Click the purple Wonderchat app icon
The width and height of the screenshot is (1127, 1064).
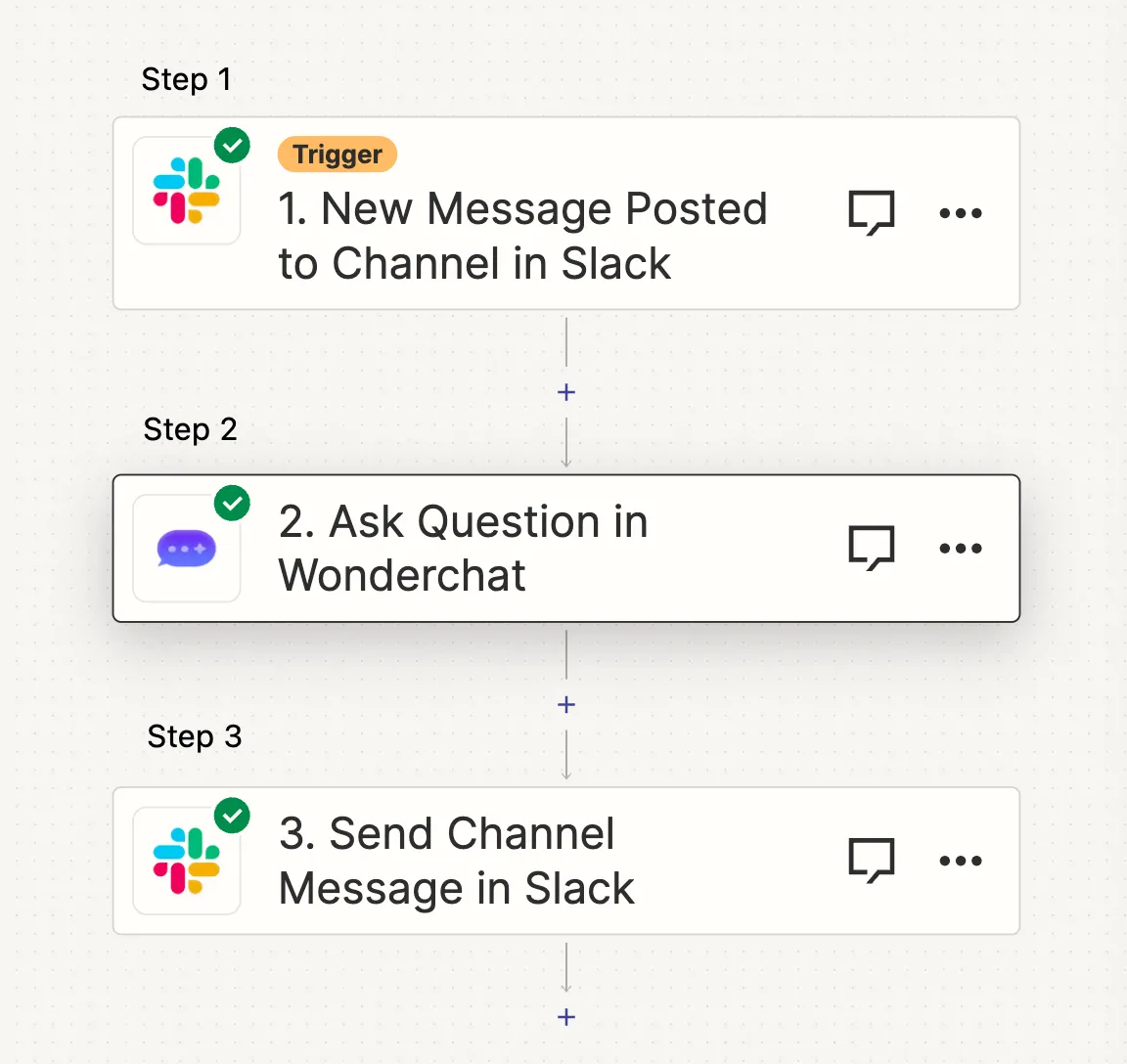(x=187, y=549)
